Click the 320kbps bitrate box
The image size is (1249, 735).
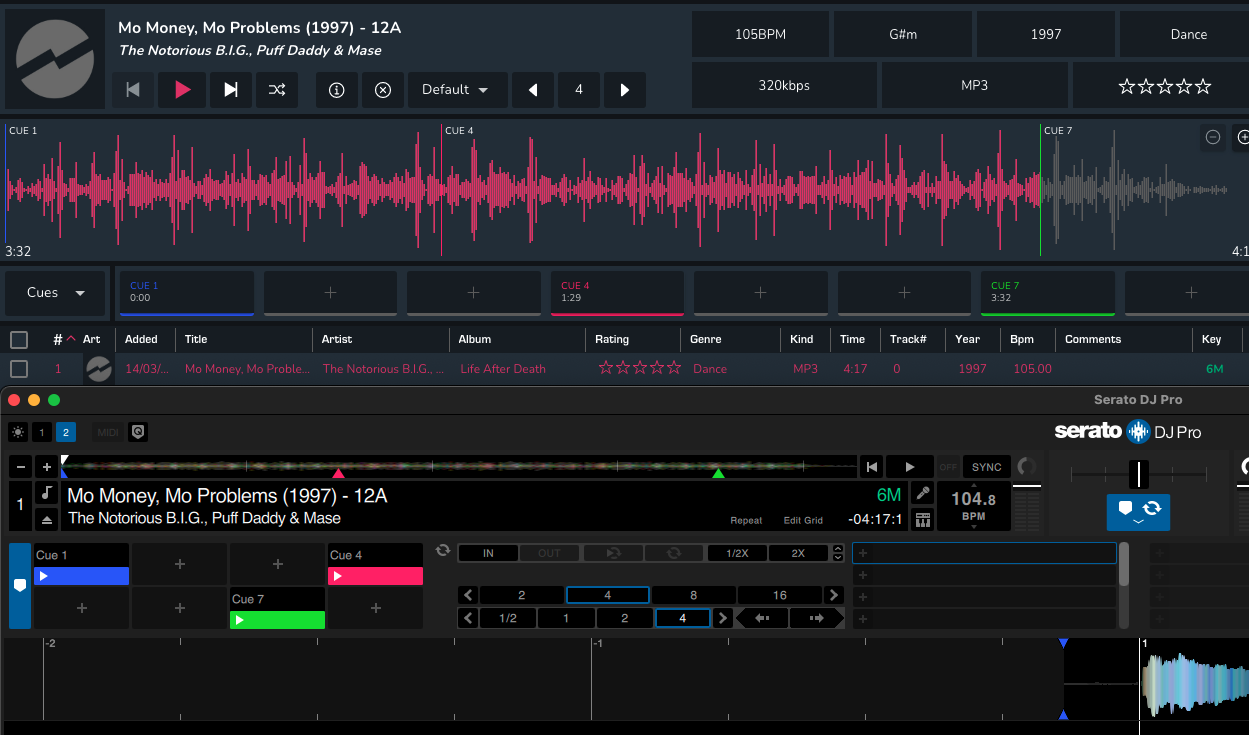click(784, 85)
